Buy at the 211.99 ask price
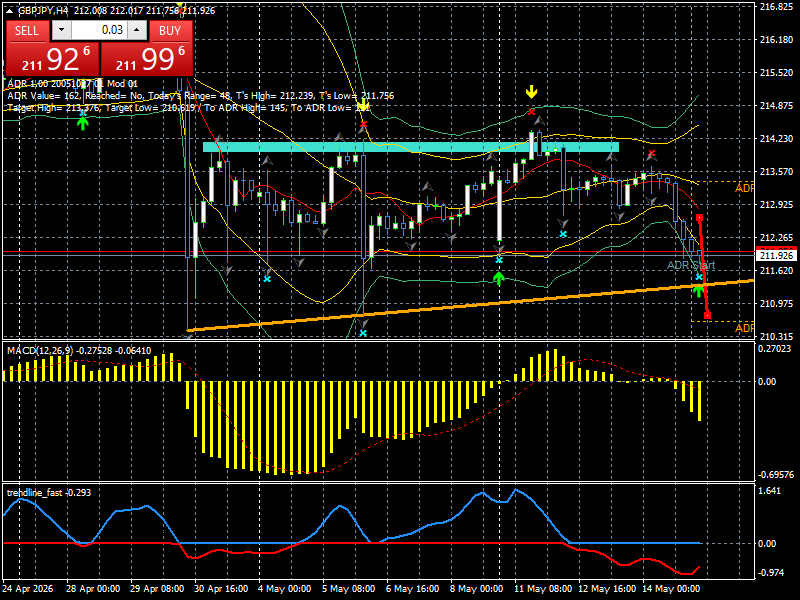Image resolution: width=800 pixels, height=600 pixels. point(147,59)
